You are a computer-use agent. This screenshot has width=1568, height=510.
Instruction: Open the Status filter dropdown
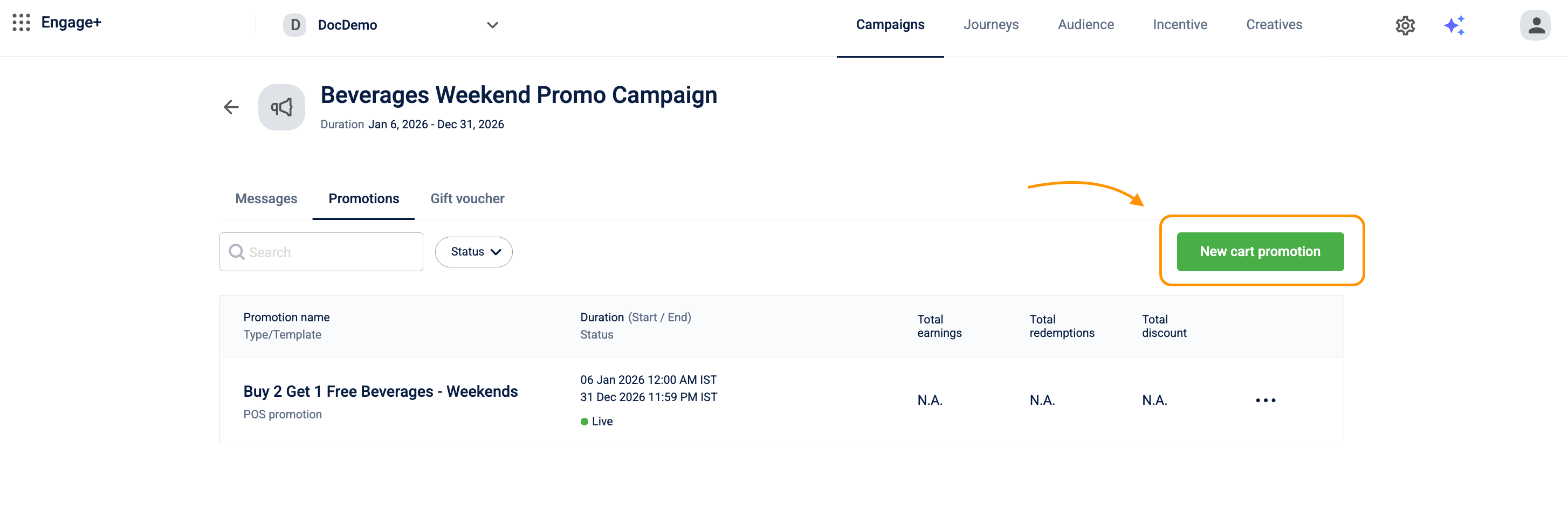(473, 252)
